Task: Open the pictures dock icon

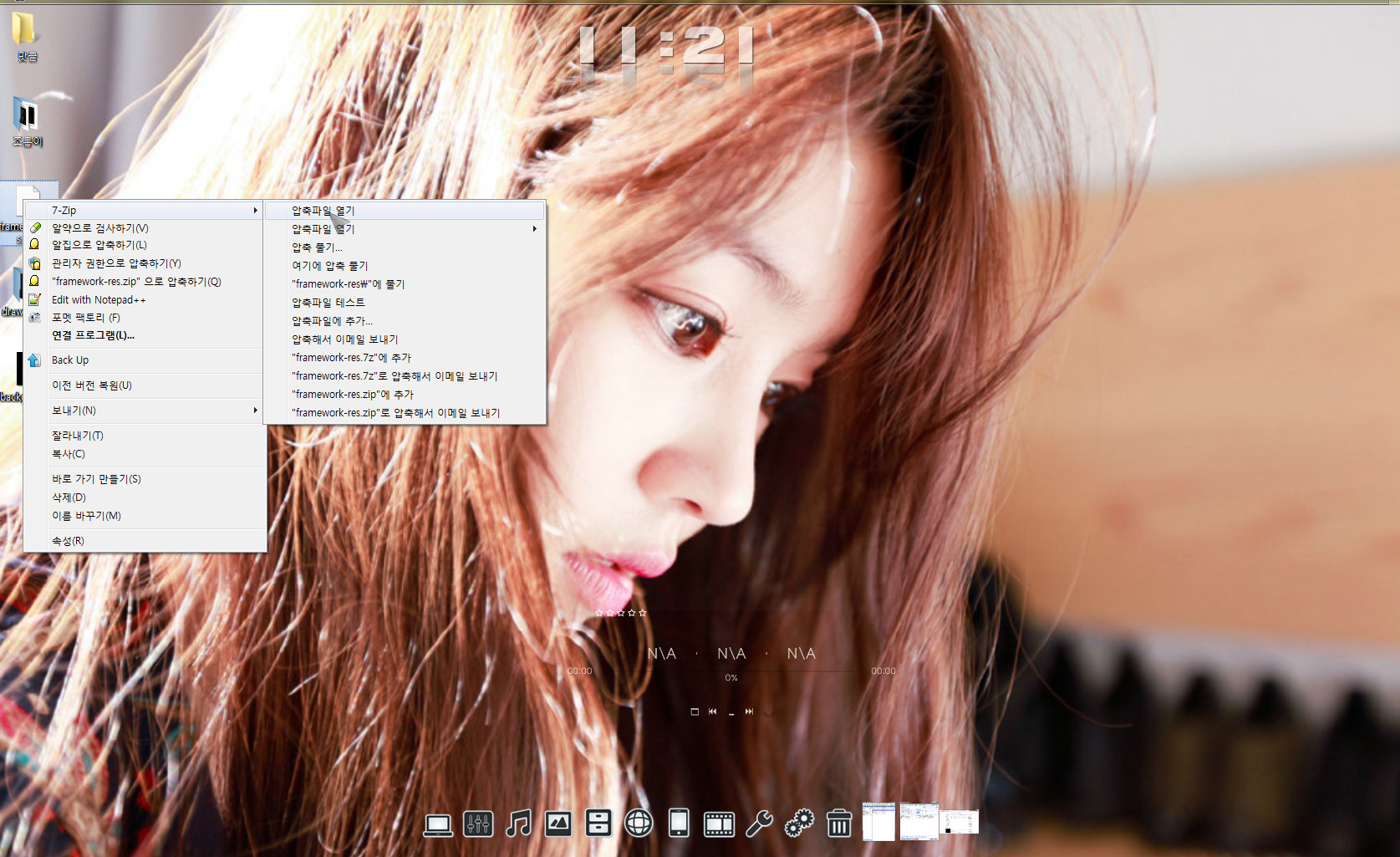Action: coord(558,824)
